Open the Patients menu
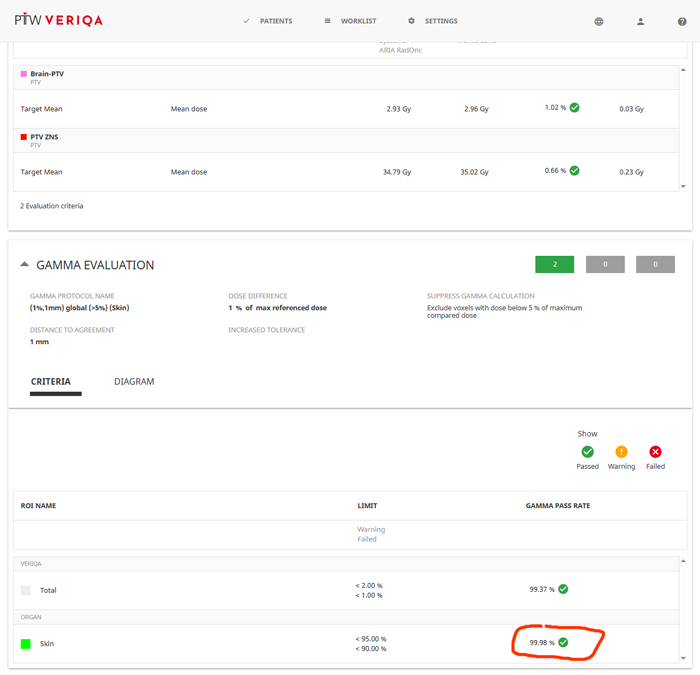 276,21
